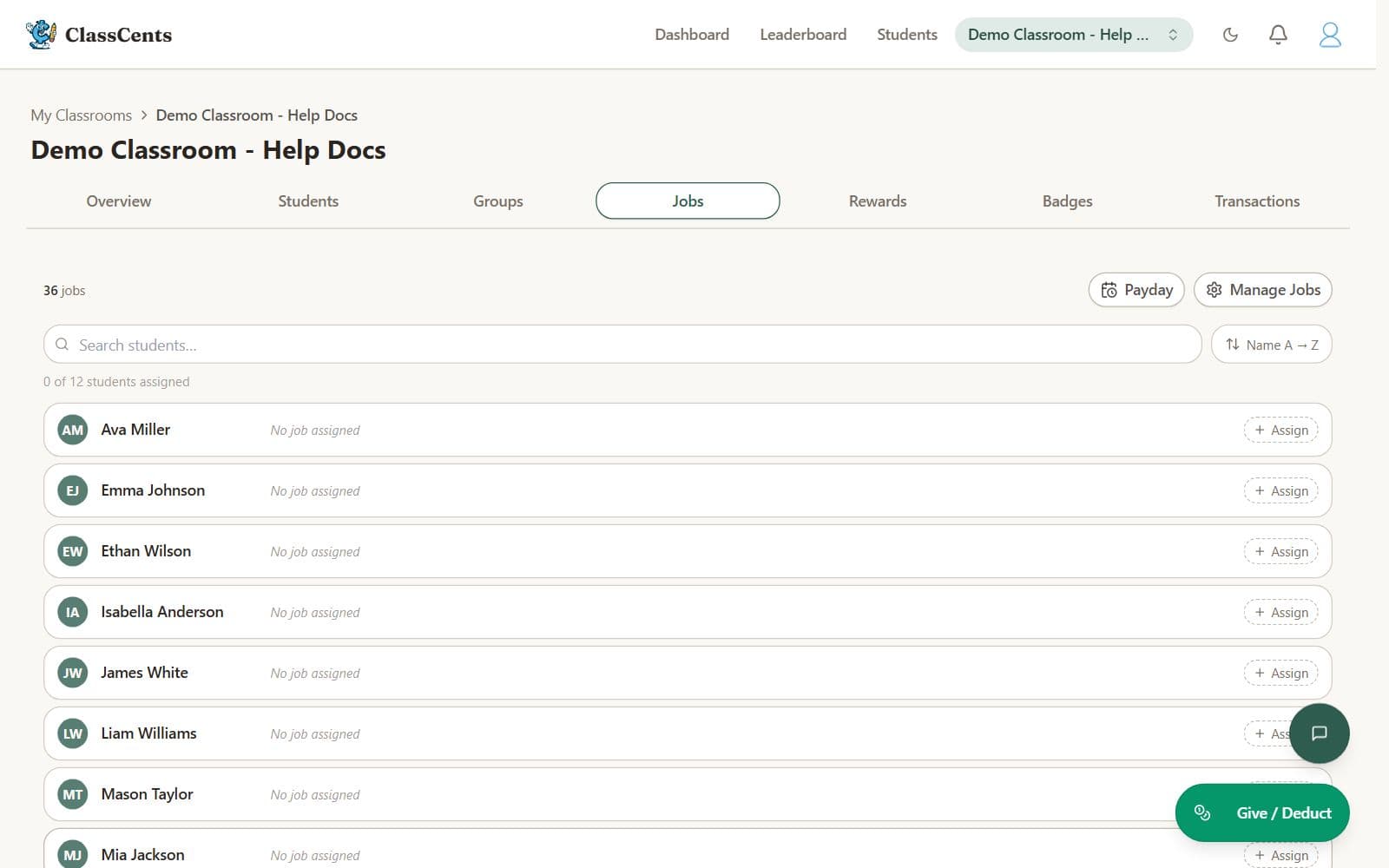The height and width of the screenshot is (868, 1389).
Task: Click James White's JW avatar
Action: [x=73, y=673]
